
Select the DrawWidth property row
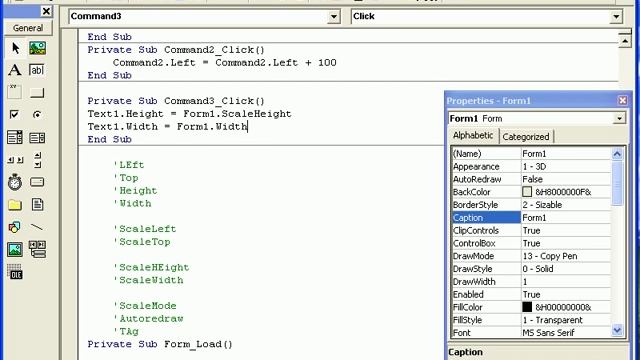tap(531, 282)
